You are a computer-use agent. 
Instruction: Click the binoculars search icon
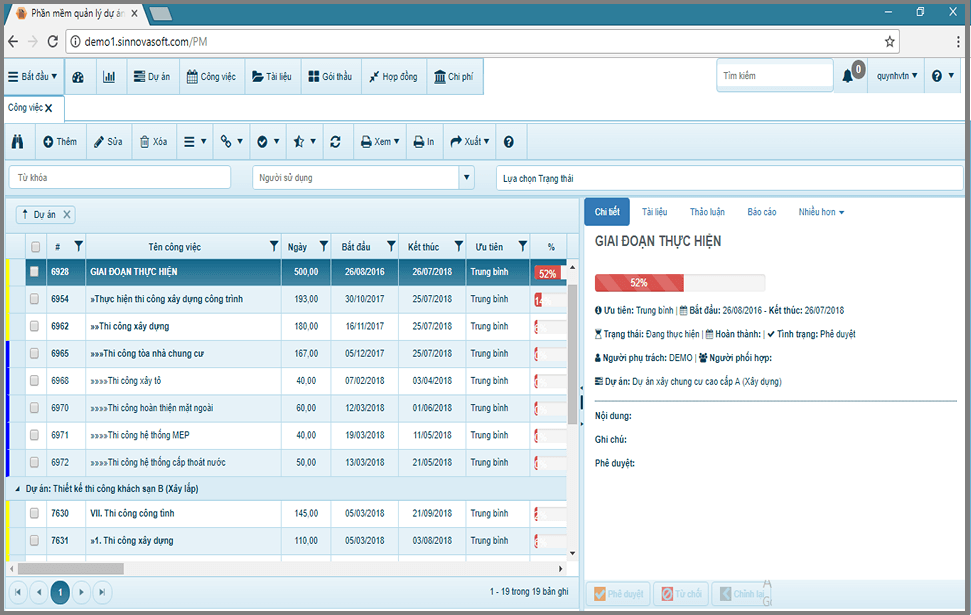coord(17,142)
